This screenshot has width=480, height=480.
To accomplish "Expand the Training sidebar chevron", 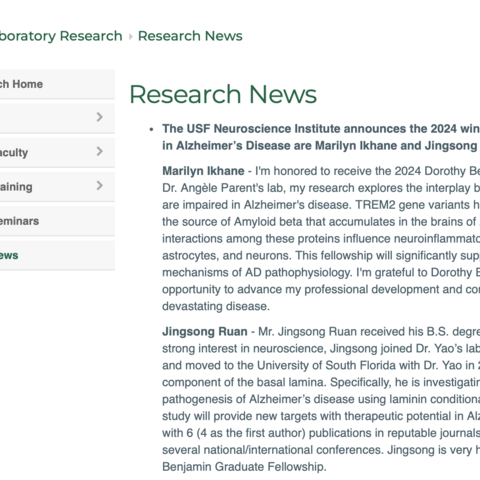I will tap(99, 186).
